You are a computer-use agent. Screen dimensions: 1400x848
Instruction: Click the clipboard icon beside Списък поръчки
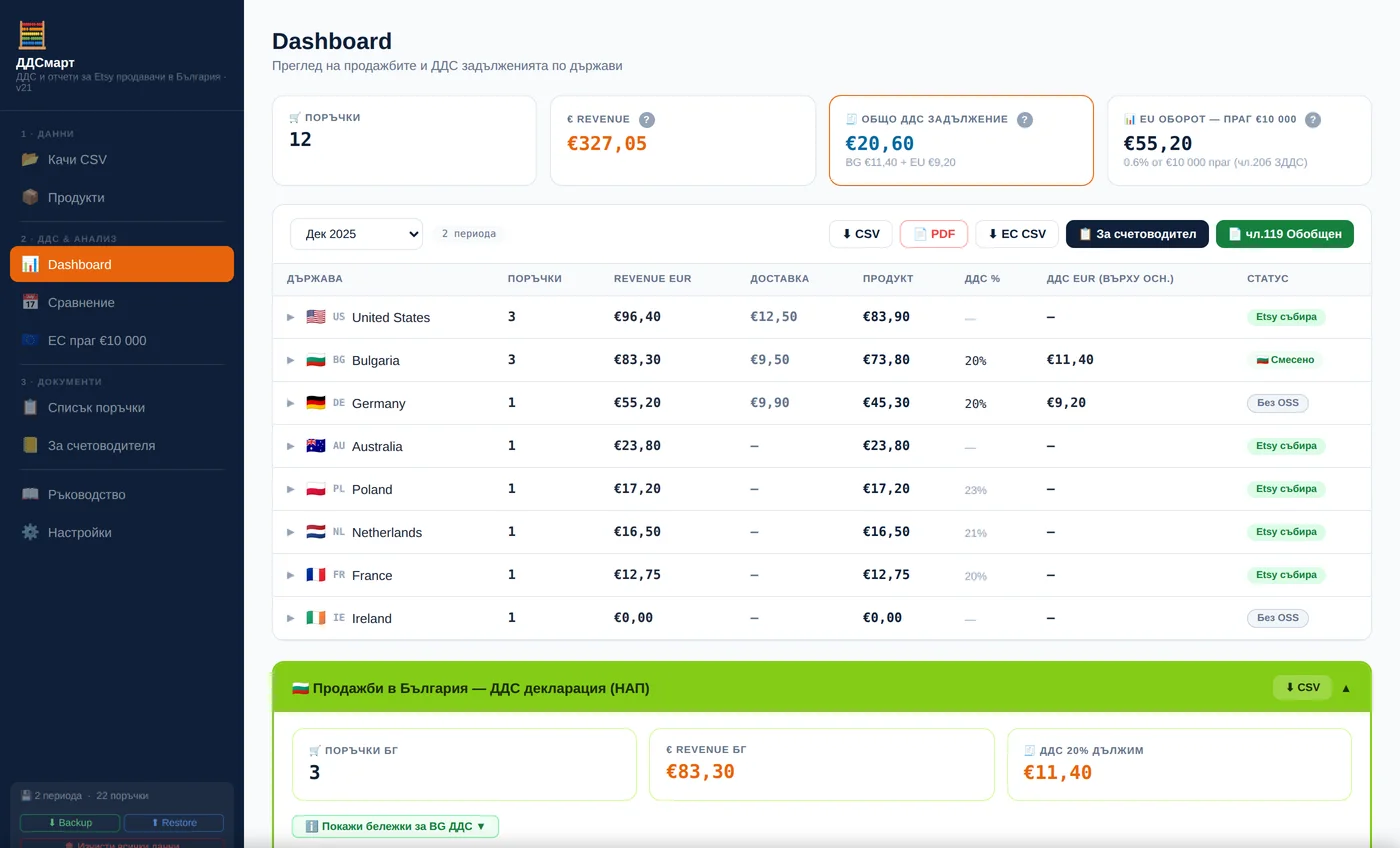click(x=30, y=407)
